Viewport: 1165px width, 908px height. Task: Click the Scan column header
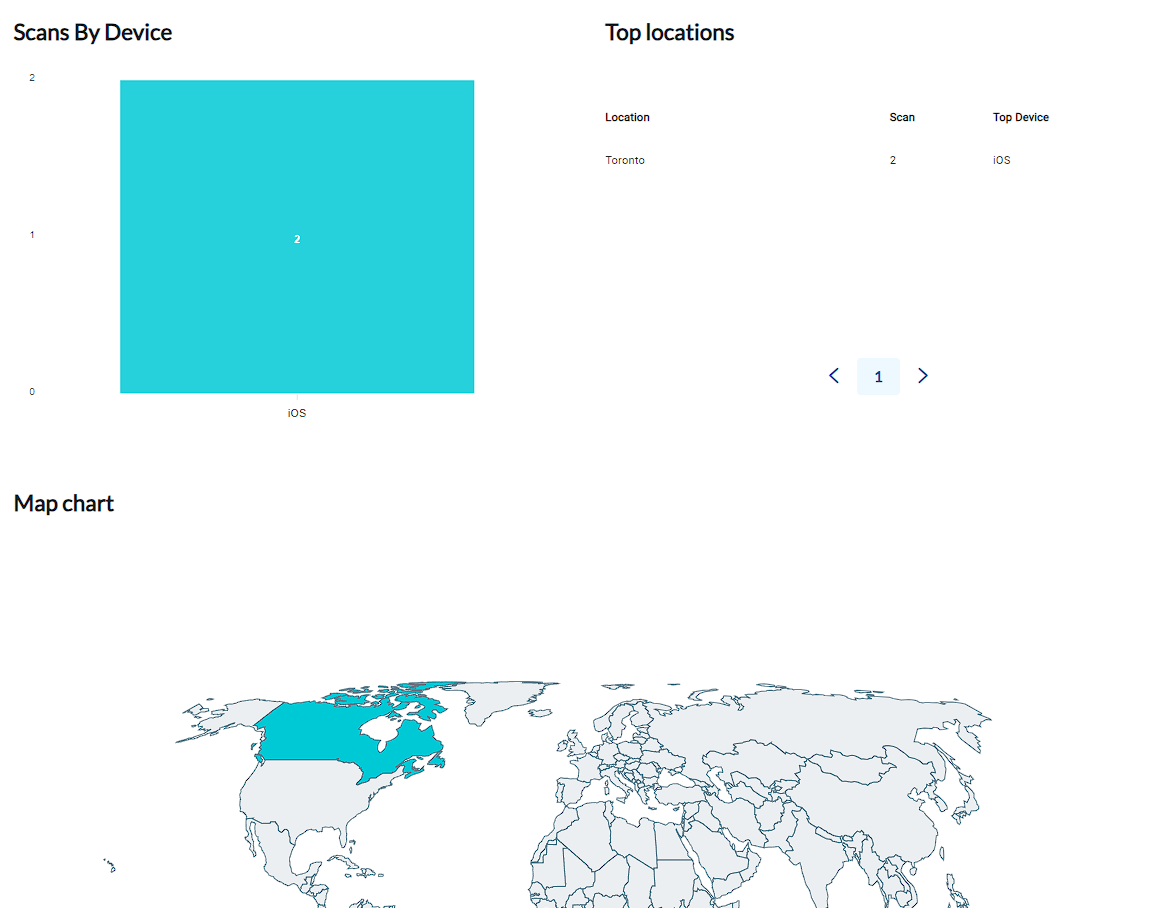point(902,117)
